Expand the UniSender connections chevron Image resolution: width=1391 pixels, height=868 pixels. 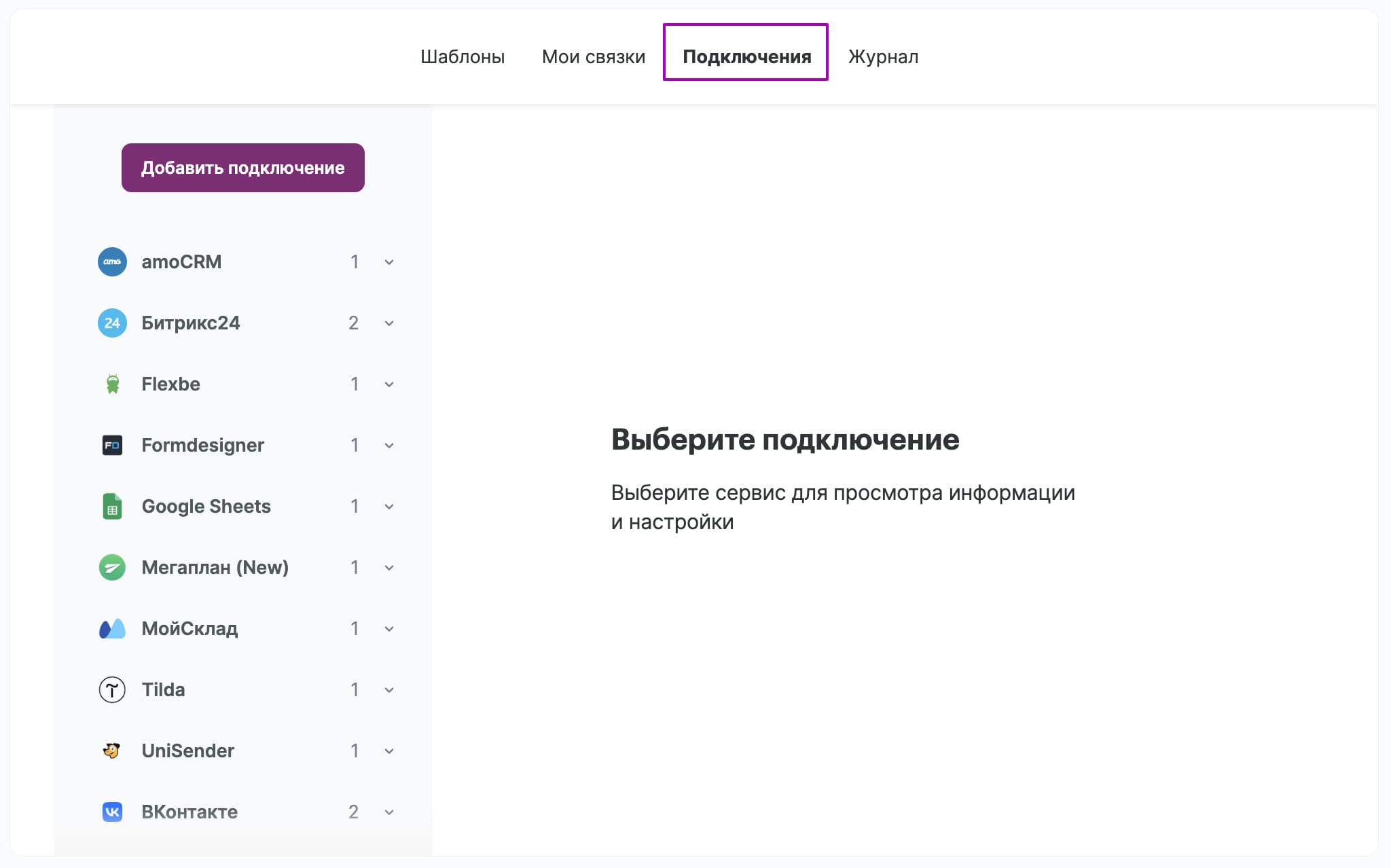pyautogui.click(x=389, y=751)
